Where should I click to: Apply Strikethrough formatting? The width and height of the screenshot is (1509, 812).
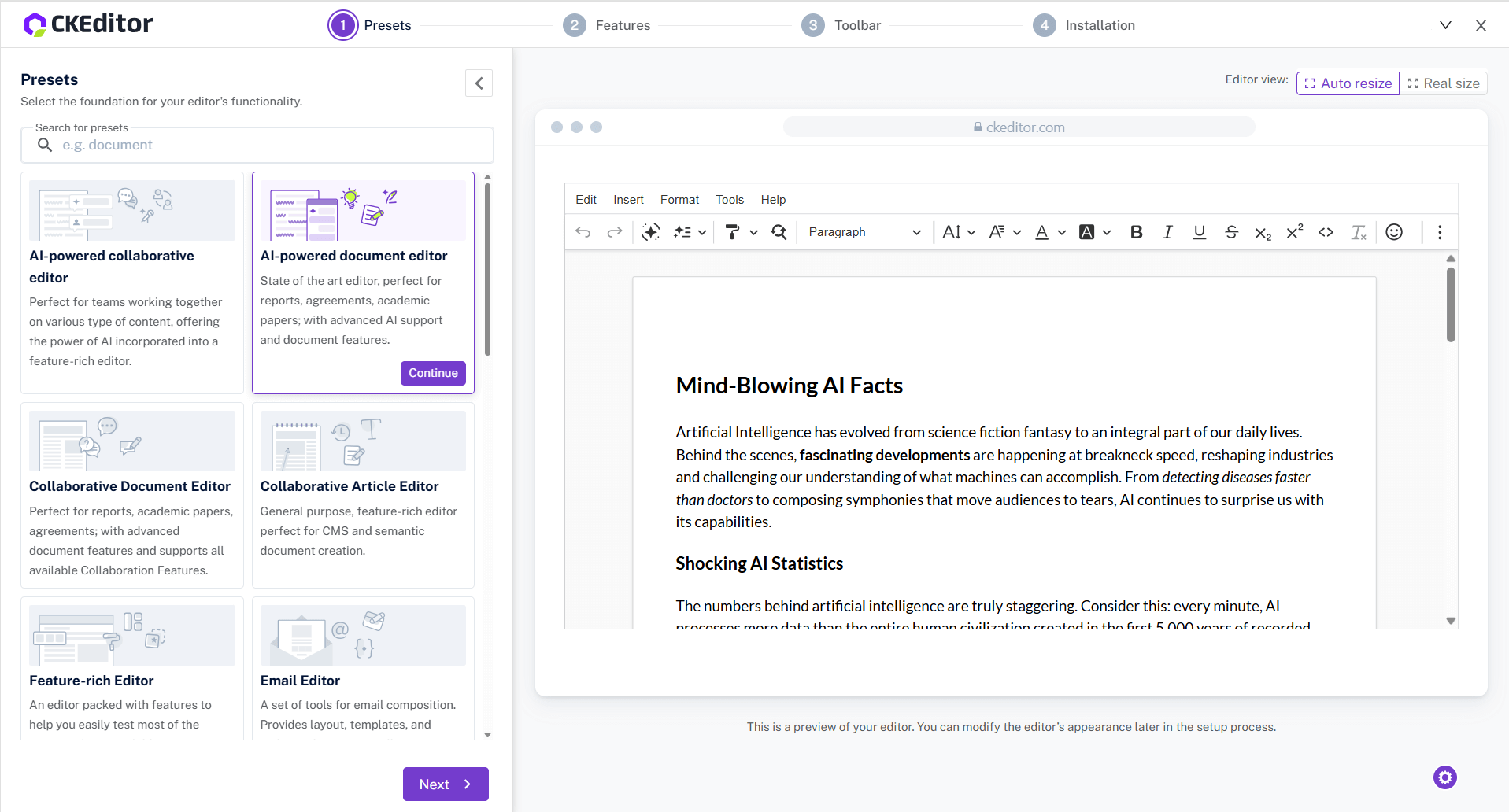pos(1231,232)
